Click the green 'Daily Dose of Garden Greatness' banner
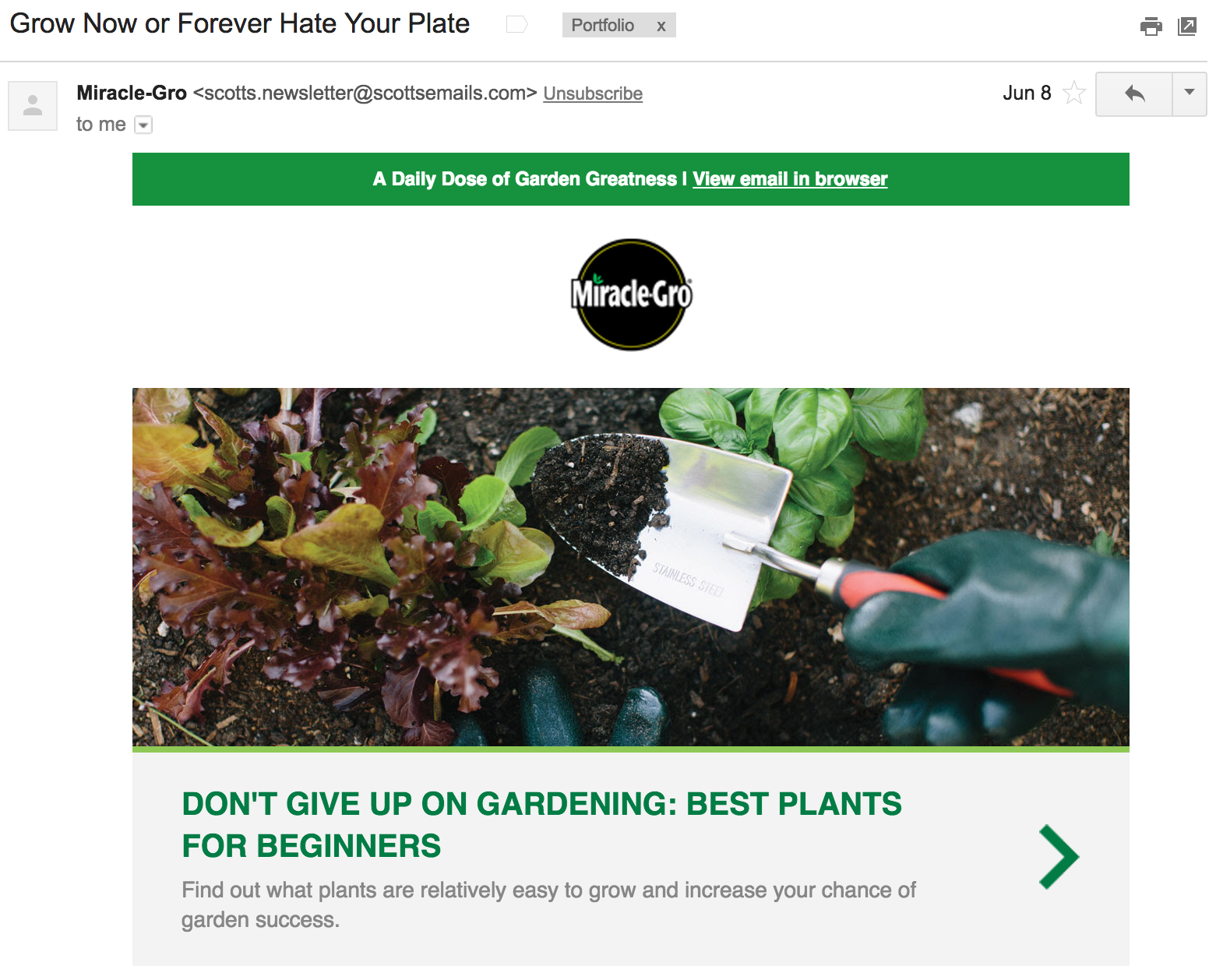This screenshot has height=980, width=1209. tap(631, 179)
